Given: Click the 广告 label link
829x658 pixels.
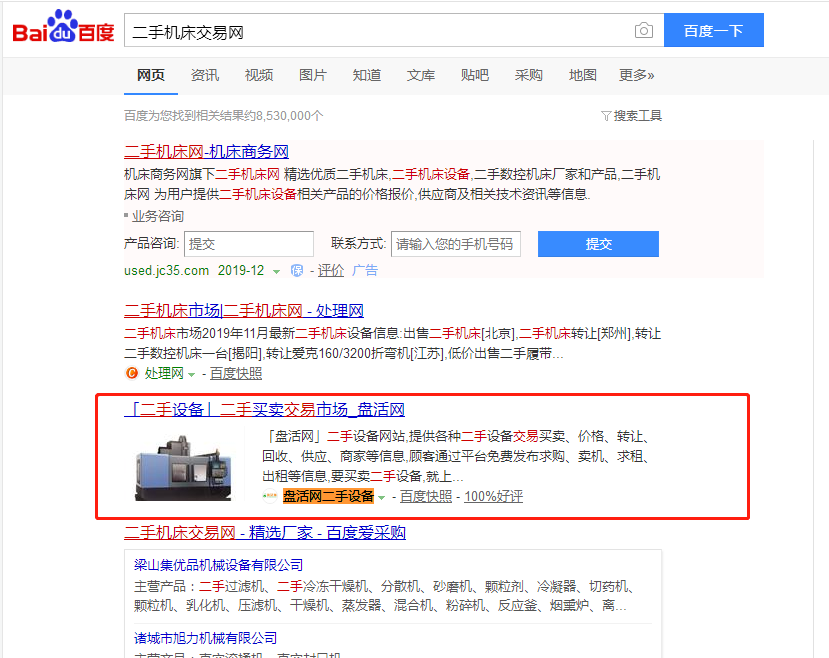Looking at the screenshot, I should click(365, 271).
